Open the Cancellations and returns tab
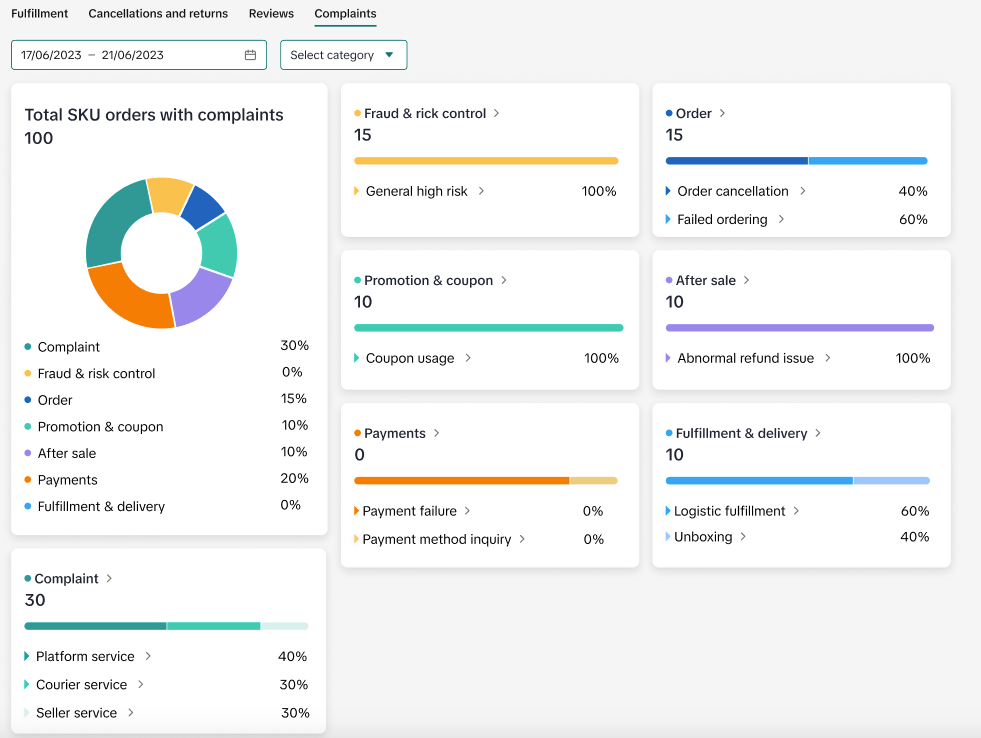The width and height of the screenshot is (981, 738). [158, 14]
